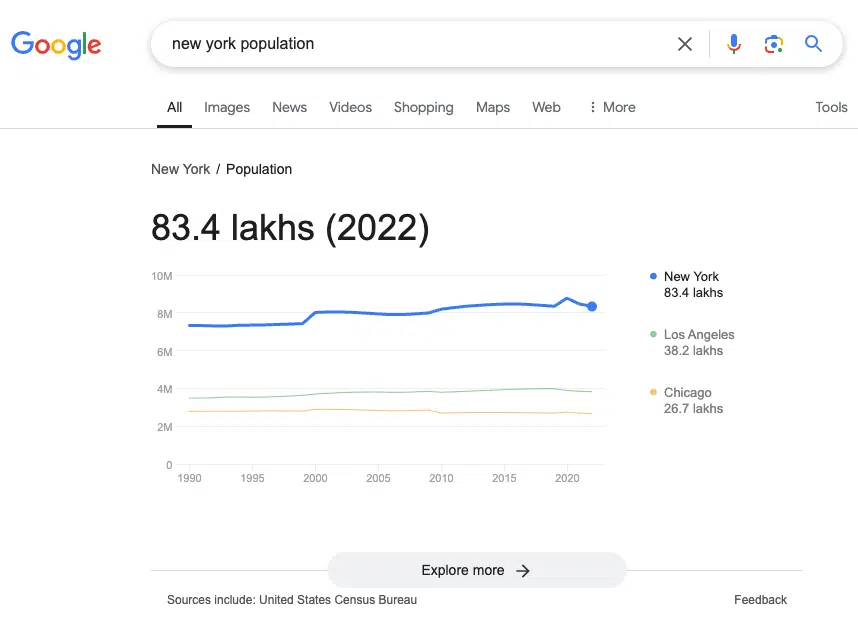Click the magnifying glass to search
This screenshot has height=633, width=858.
[x=813, y=44]
